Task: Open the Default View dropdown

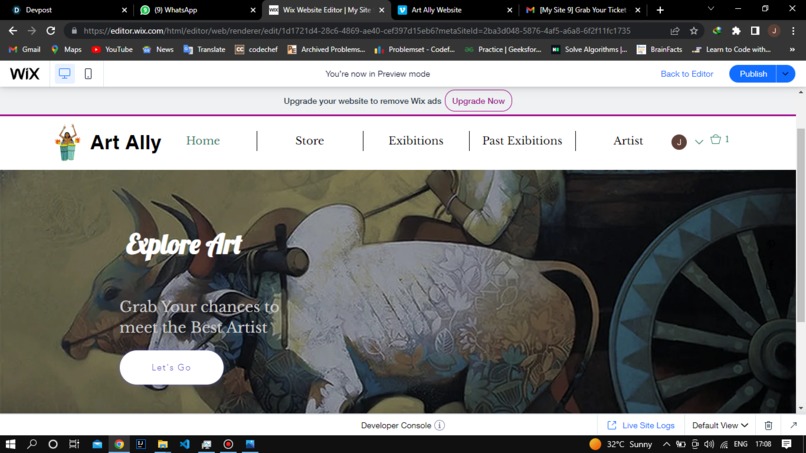Action: point(720,425)
